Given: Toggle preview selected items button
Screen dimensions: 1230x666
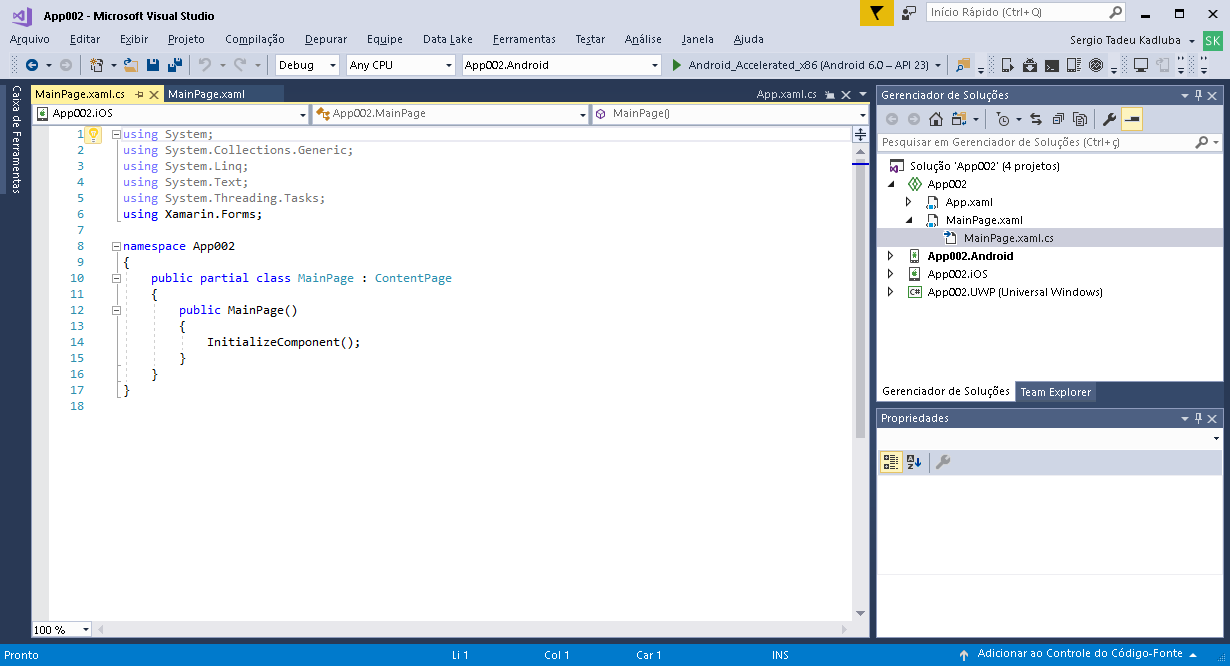Looking at the screenshot, I should pos(1132,119).
